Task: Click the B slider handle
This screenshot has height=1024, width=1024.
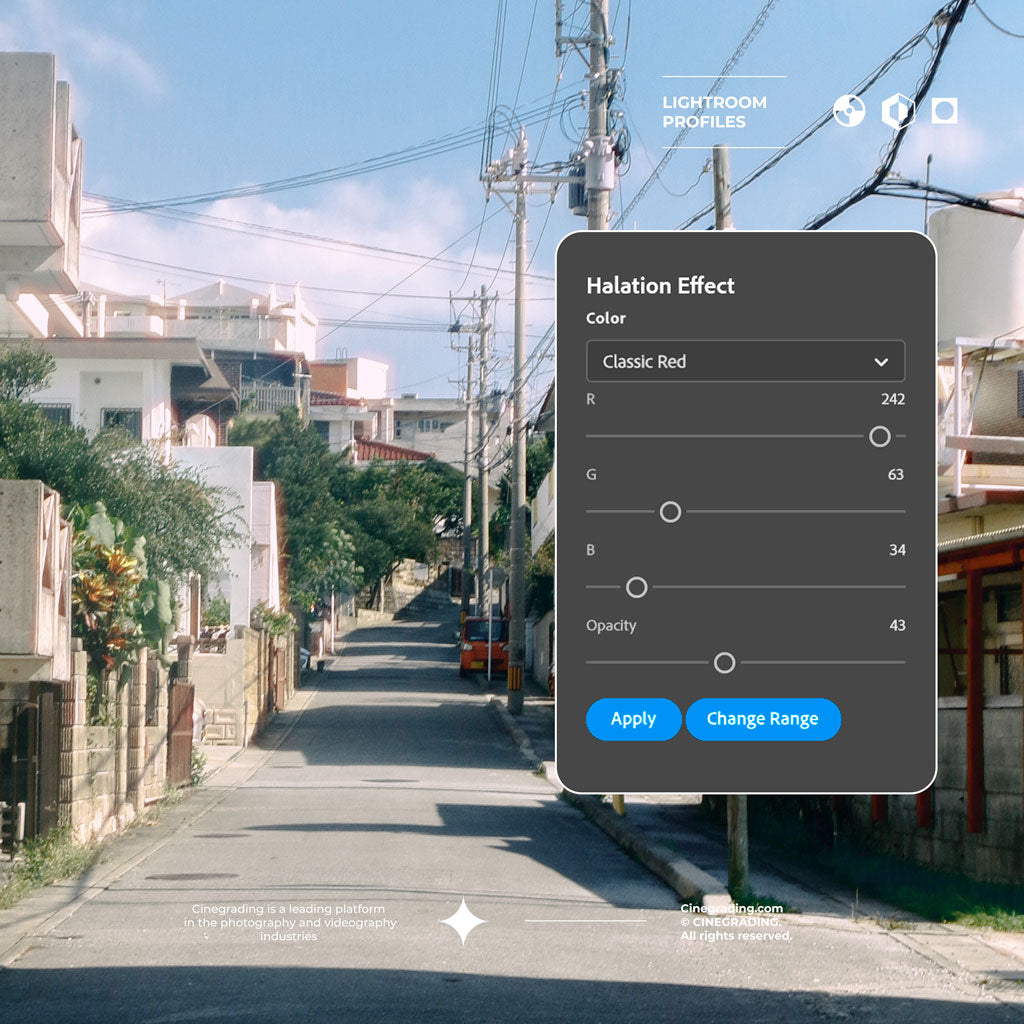Action: tap(636, 587)
